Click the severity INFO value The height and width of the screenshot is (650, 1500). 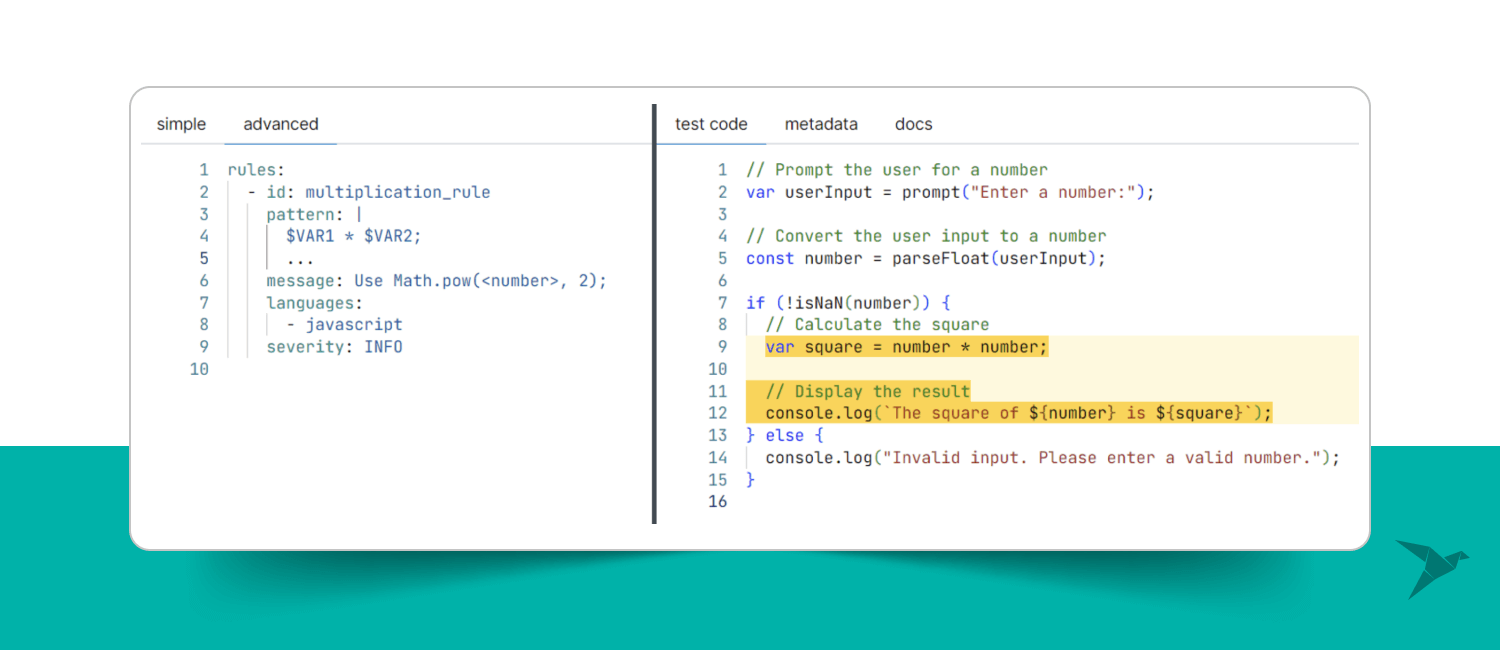tap(383, 347)
